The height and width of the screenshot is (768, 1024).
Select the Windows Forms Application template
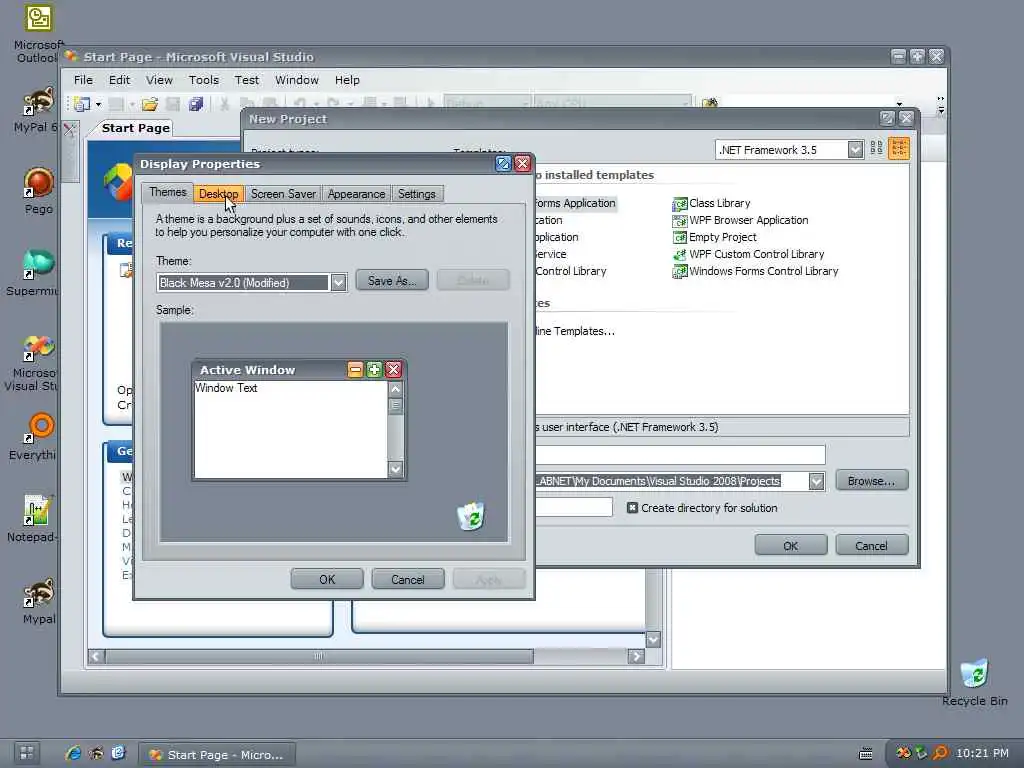pyautogui.click(x=575, y=203)
